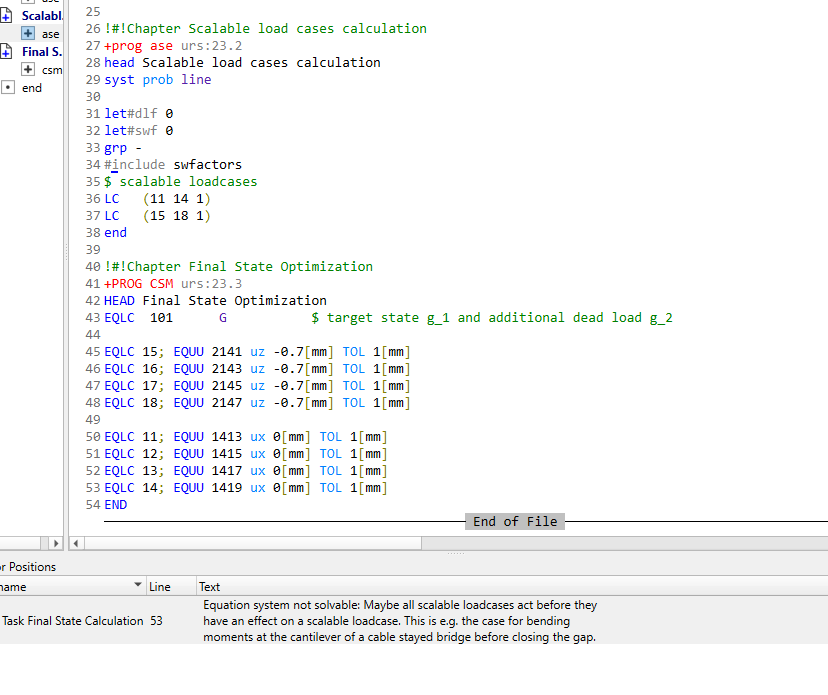
Task: Click the 'End of File' marker
Action: pyautogui.click(x=515, y=521)
